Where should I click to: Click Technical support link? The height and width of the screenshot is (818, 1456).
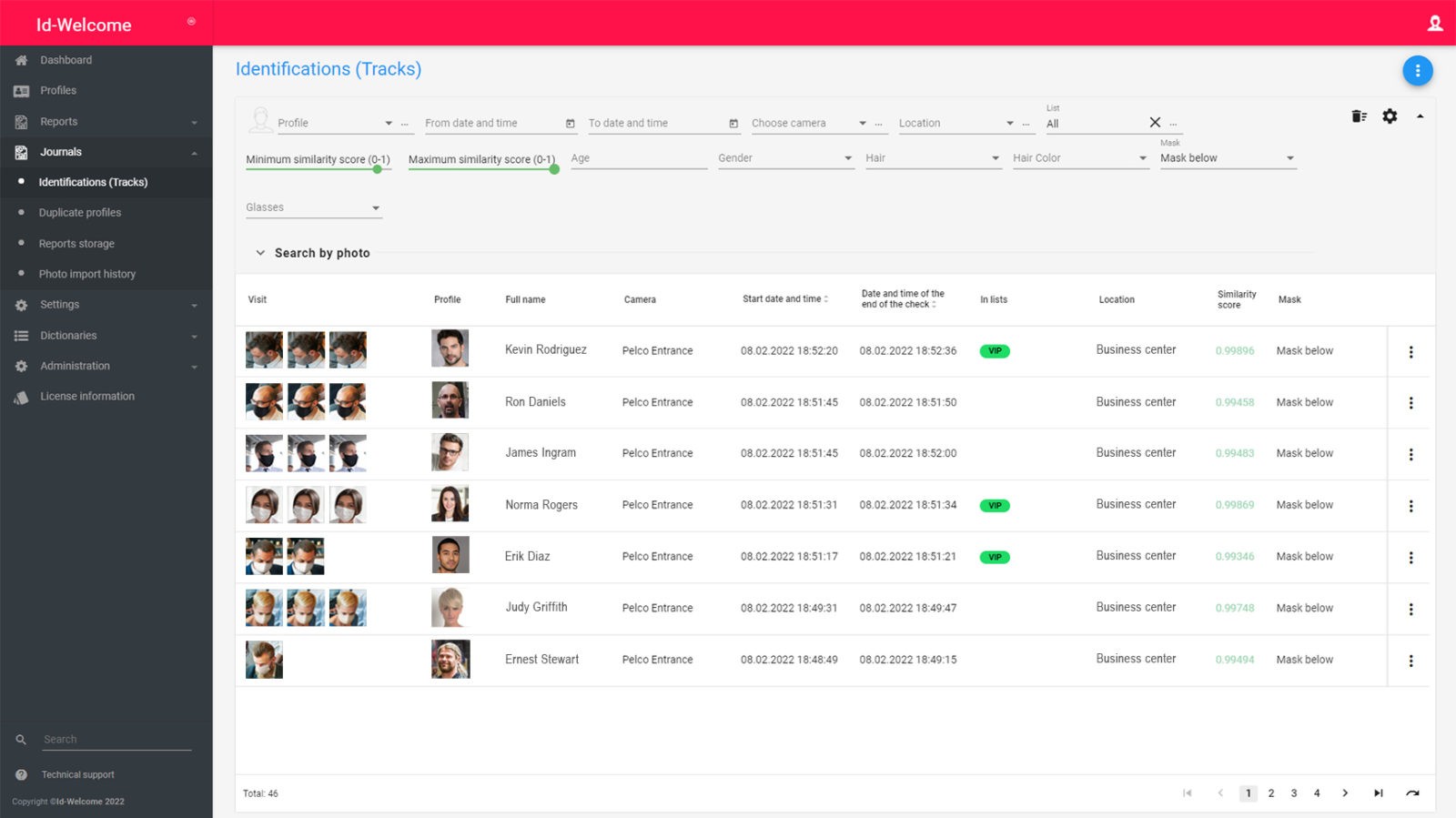77,775
